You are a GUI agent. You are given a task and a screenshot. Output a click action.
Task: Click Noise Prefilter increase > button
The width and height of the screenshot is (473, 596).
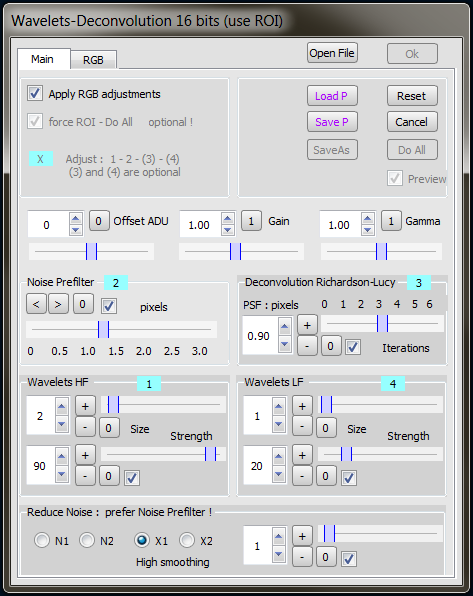tap(58, 304)
